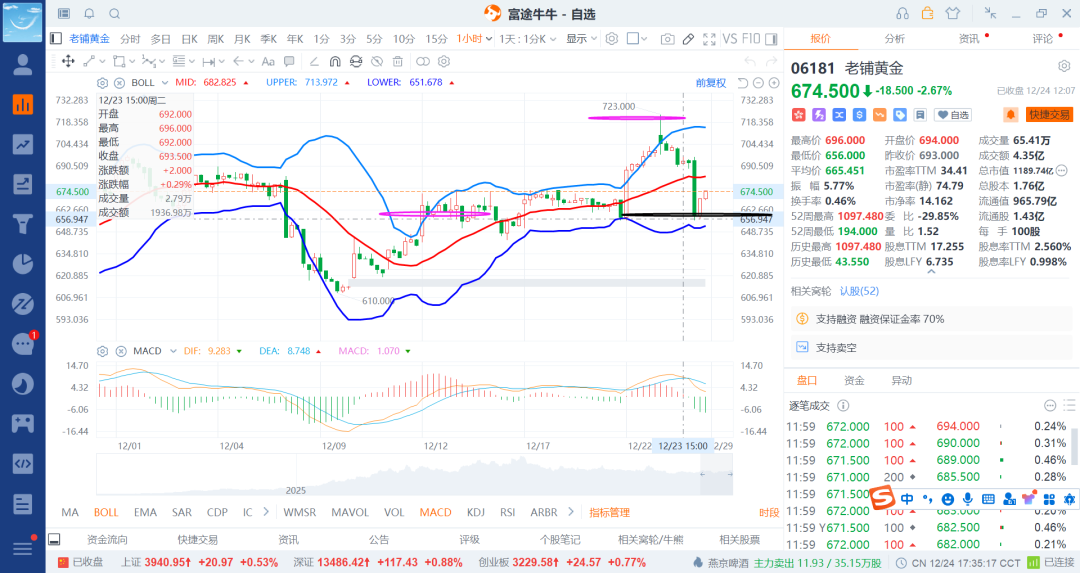Screen dimensions: 1080x573
Task: Select the 资金 tab below quote data
Action: coord(854,380)
